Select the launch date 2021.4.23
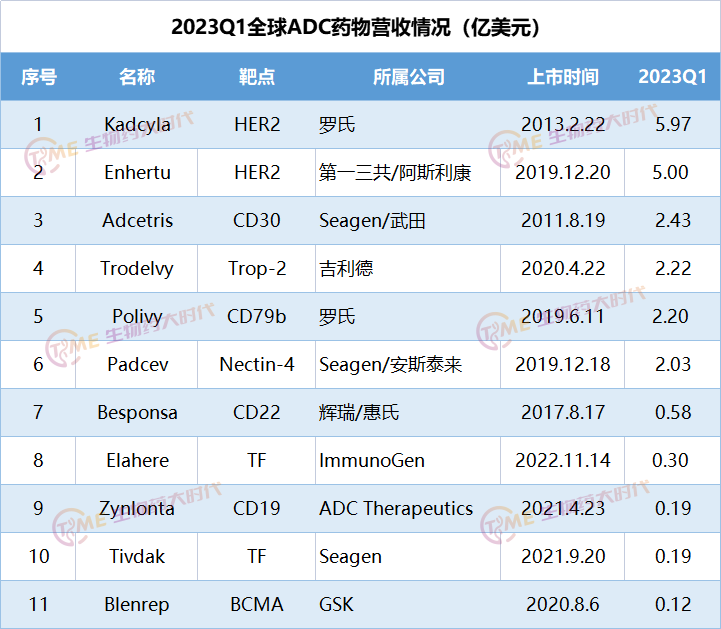Image resolution: width=721 pixels, height=629 pixels. (563, 509)
